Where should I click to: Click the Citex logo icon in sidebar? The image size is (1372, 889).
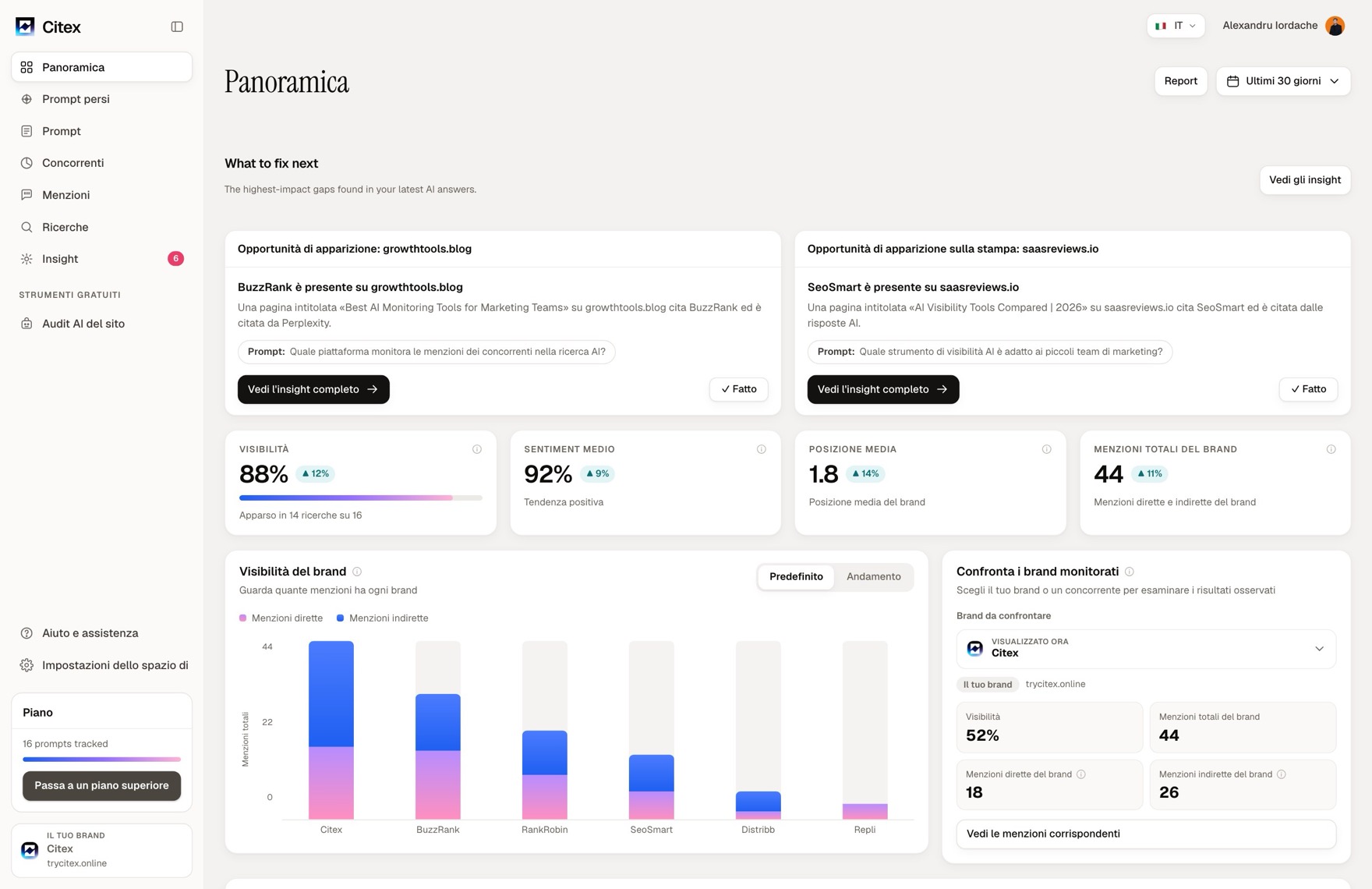click(x=25, y=27)
